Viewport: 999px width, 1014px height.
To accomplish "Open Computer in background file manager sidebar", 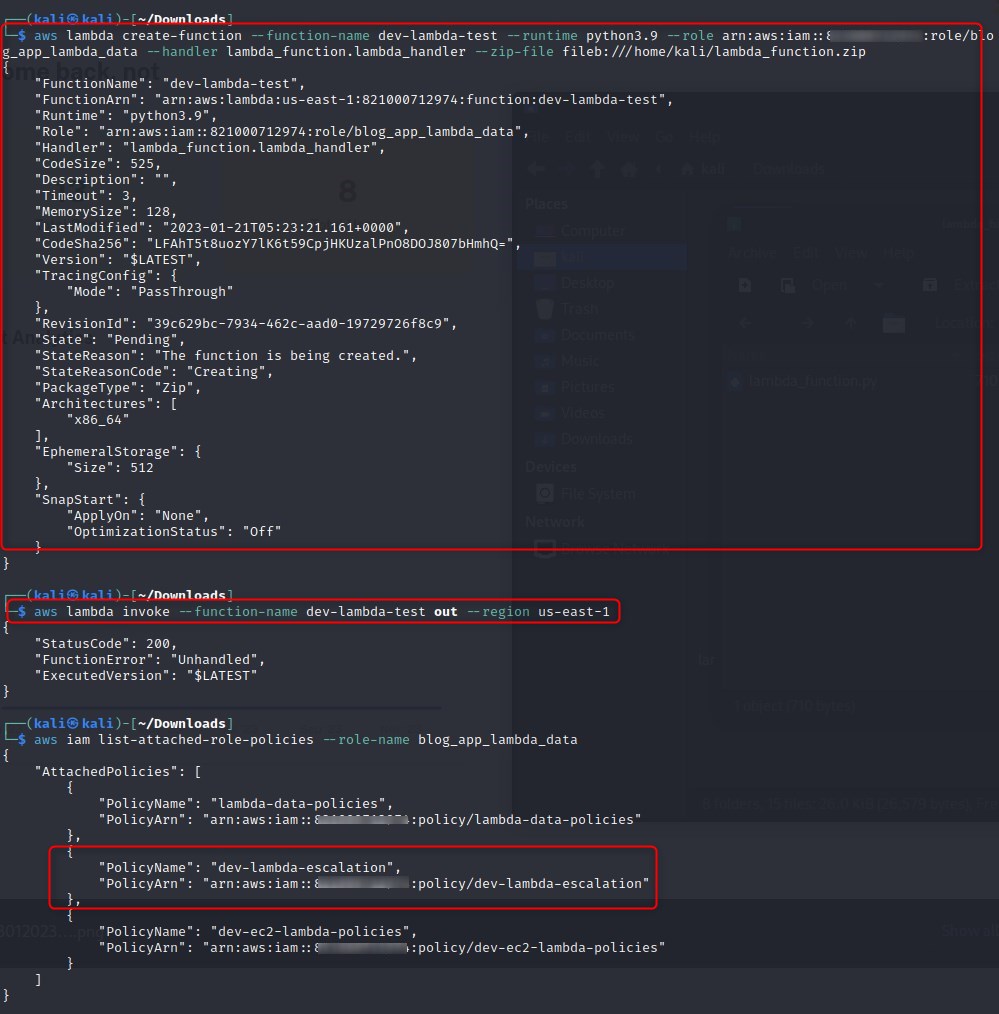I will 592,231.
